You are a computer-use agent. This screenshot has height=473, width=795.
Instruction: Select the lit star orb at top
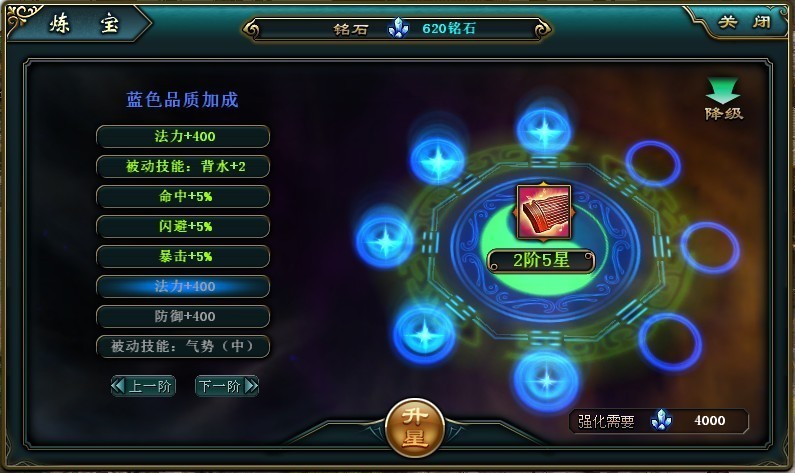pos(544,129)
